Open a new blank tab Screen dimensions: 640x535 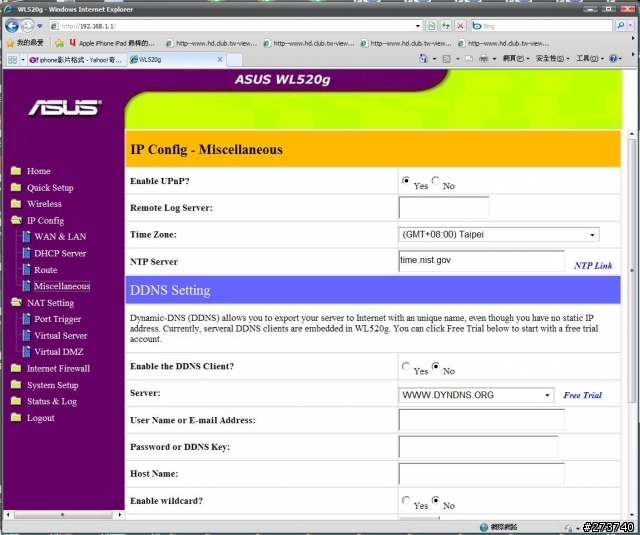click(x=234, y=60)
